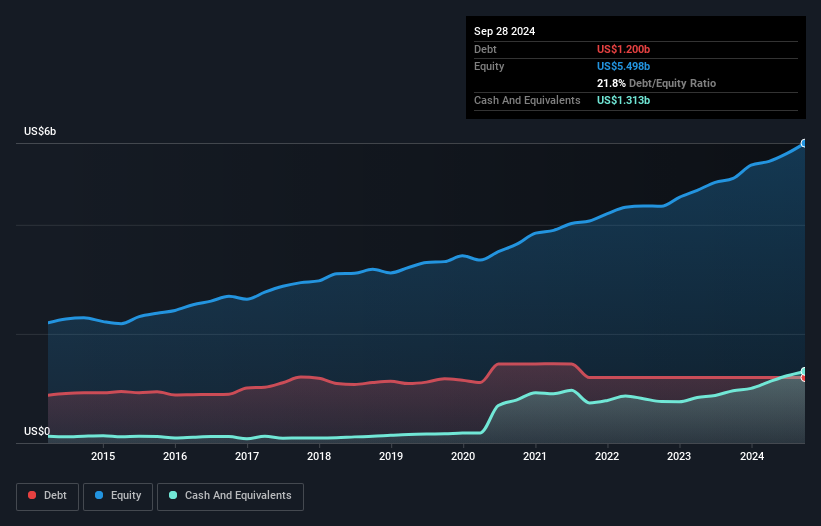Click the 2022 x-axis label
Image resolution: width=821 pixels, height=526 pixels.
[x=607, y=457]
